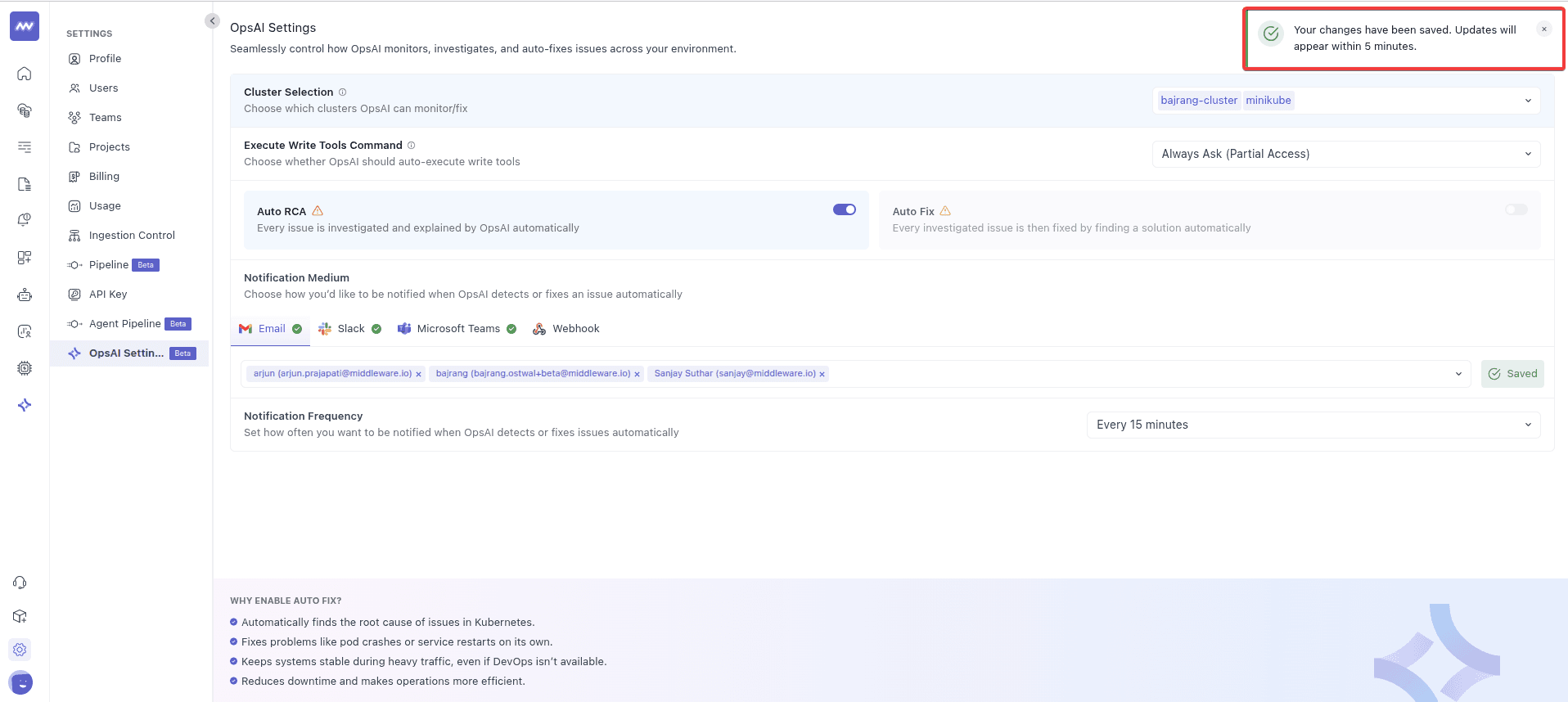Switch to the Slack notification tab
This screenshot has height=702, width=1568.
[350, 329]
